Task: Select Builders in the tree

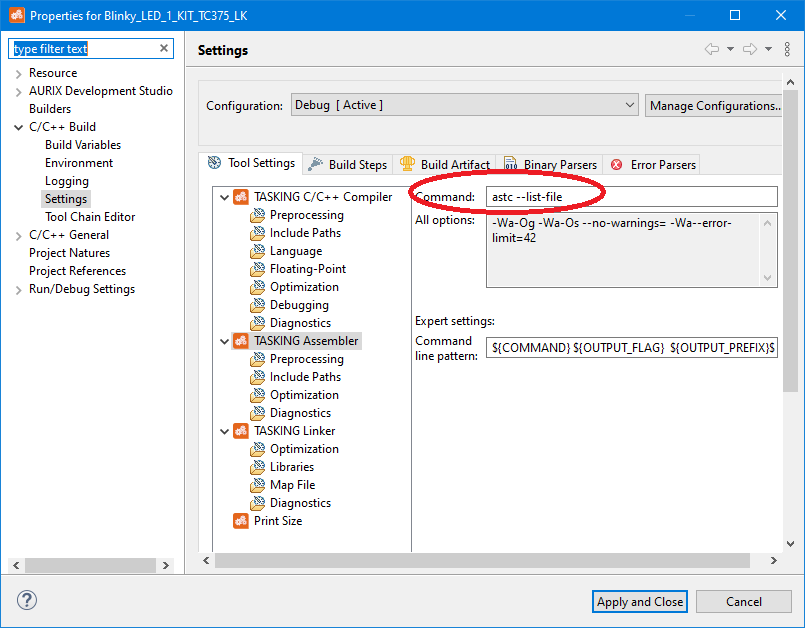Action: click(50, 109)
